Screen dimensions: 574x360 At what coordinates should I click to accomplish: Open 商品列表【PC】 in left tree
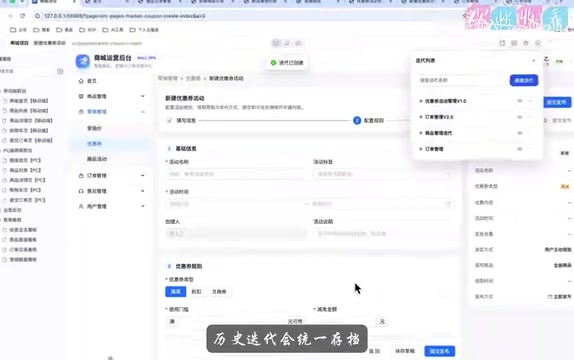[25, 170]
